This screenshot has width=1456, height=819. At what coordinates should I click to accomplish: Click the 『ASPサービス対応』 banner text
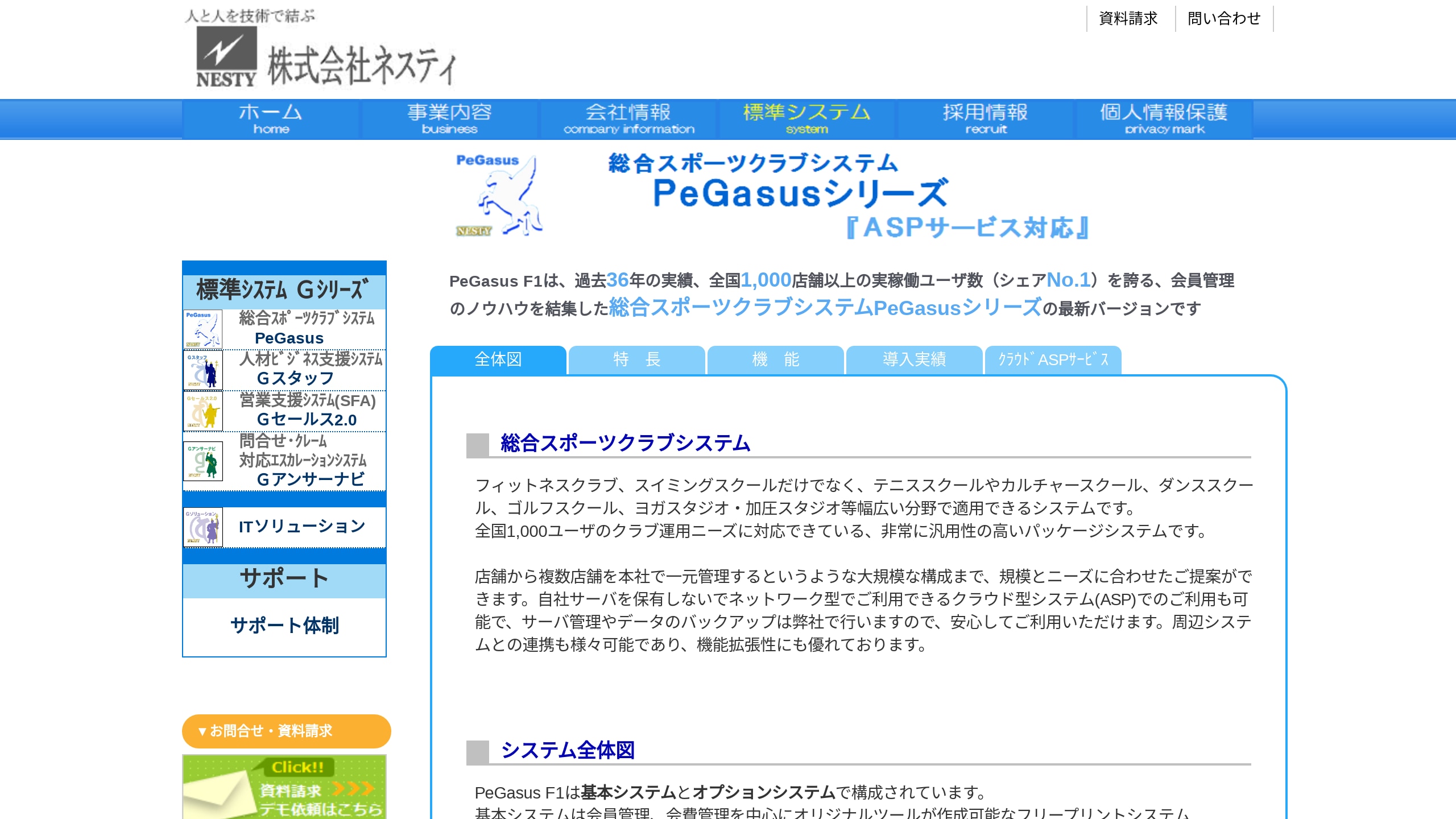[x=967, y=227]
